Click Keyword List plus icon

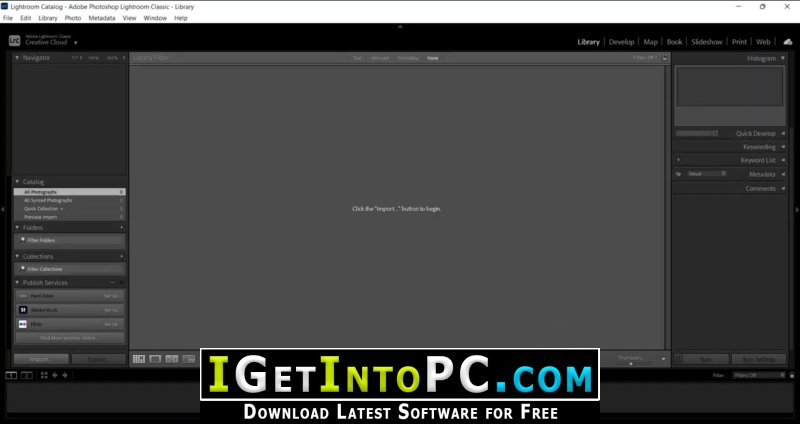(678, 160)
